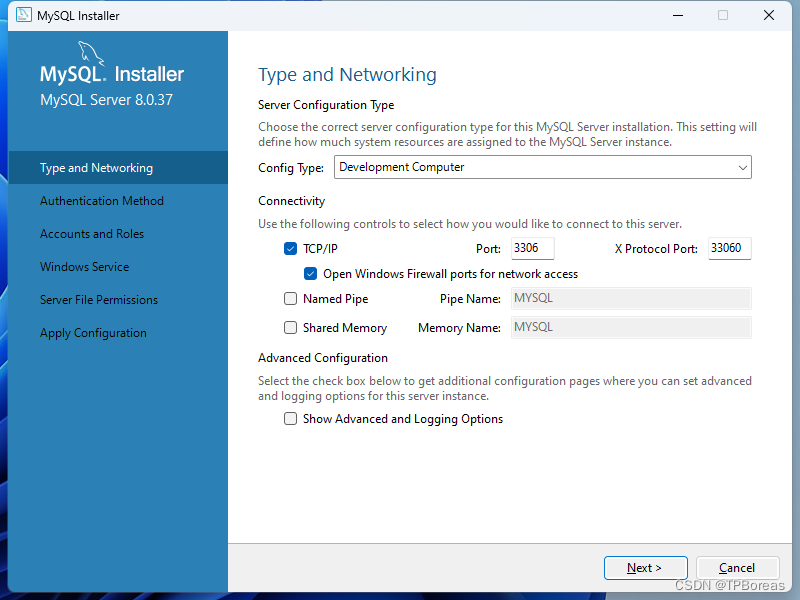This screenshot has height=600, width=800.
Task: Click the Type and Networking page heading
Action: pos(347,74)
